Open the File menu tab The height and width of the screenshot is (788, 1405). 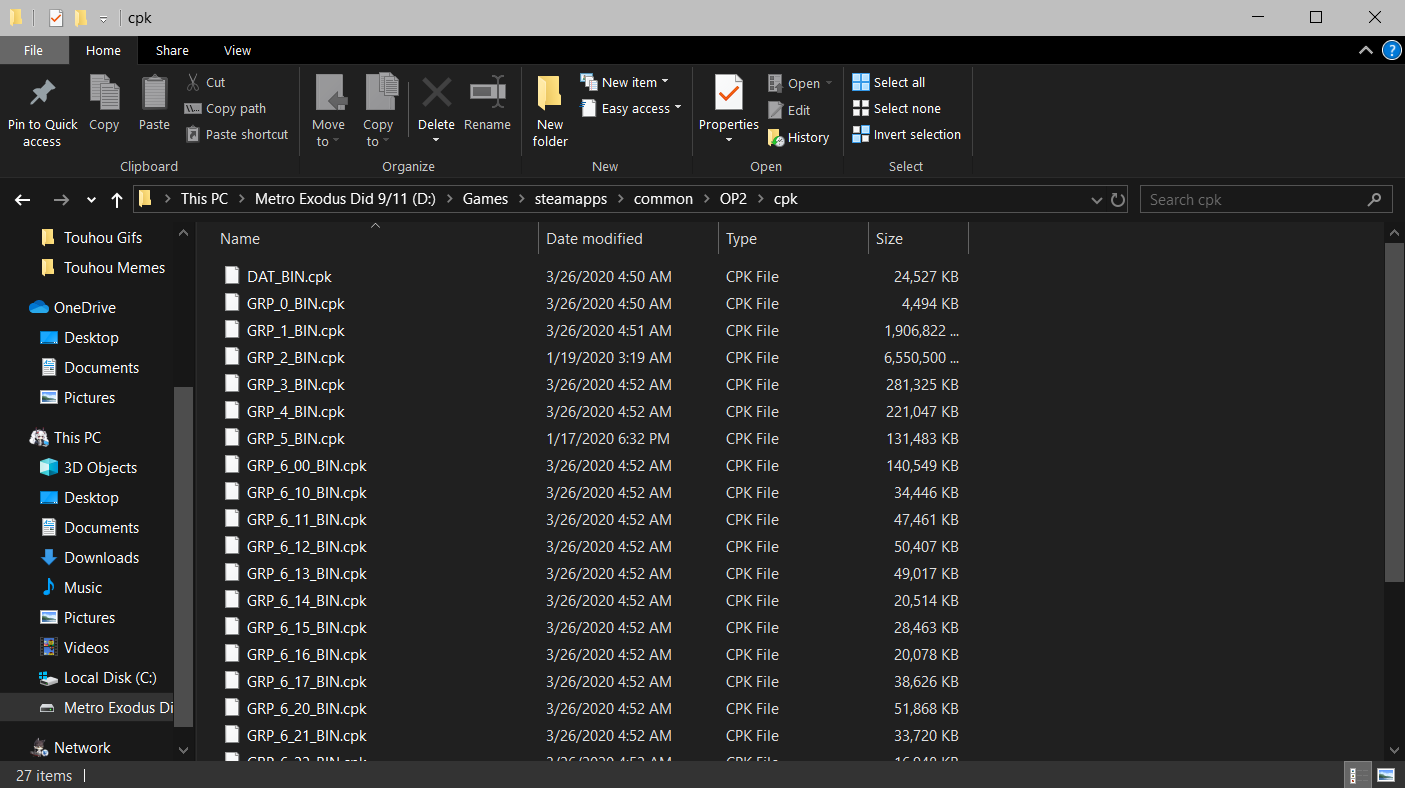pos(34,50)
